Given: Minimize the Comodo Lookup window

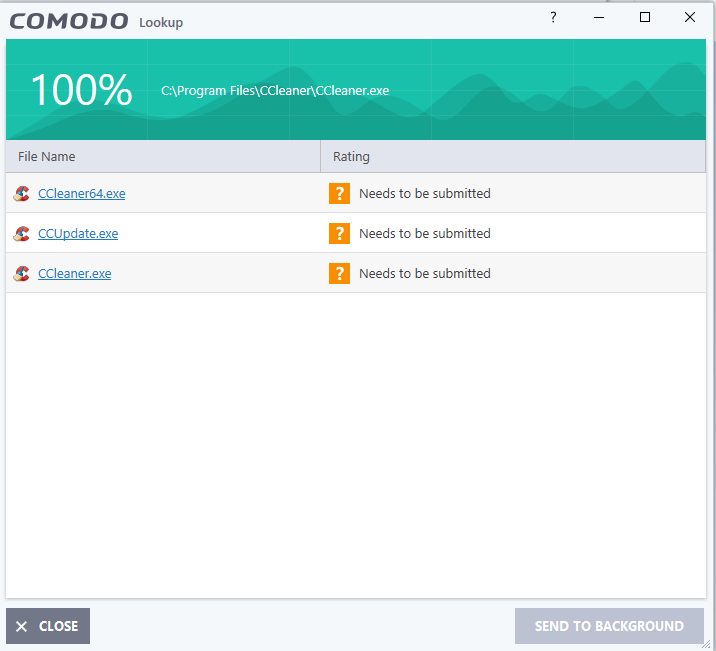Looking at the screenshot, I should 599,17.
